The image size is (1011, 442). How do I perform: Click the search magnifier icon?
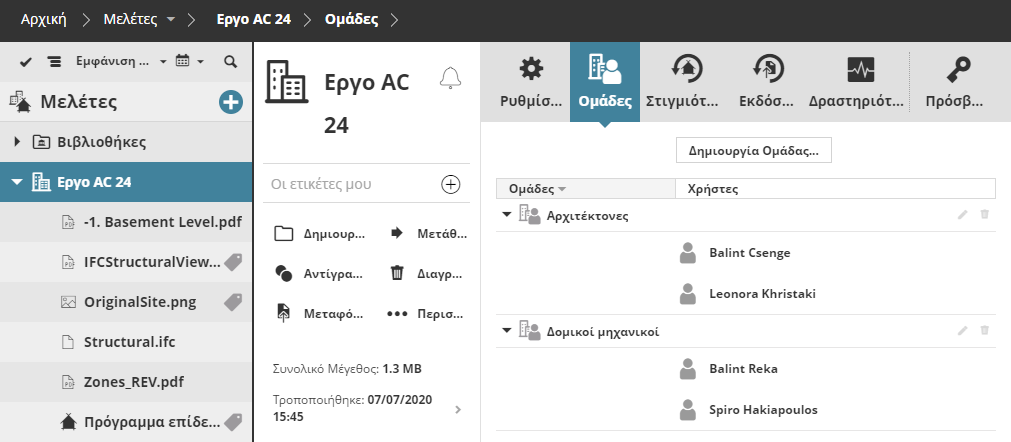pyautogui.click(x=231, y=62)
